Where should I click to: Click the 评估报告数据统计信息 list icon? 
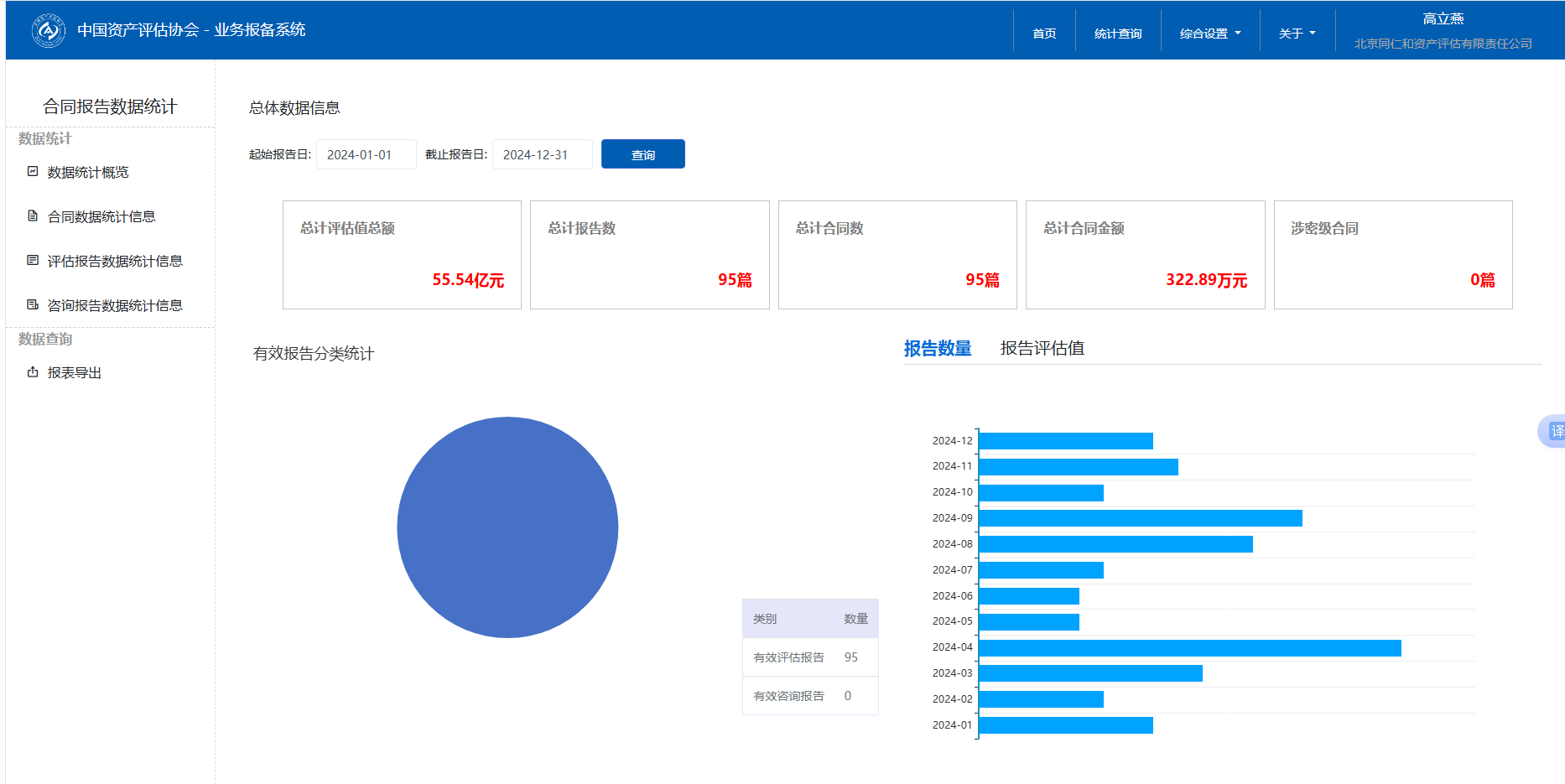tap(33, 260)
